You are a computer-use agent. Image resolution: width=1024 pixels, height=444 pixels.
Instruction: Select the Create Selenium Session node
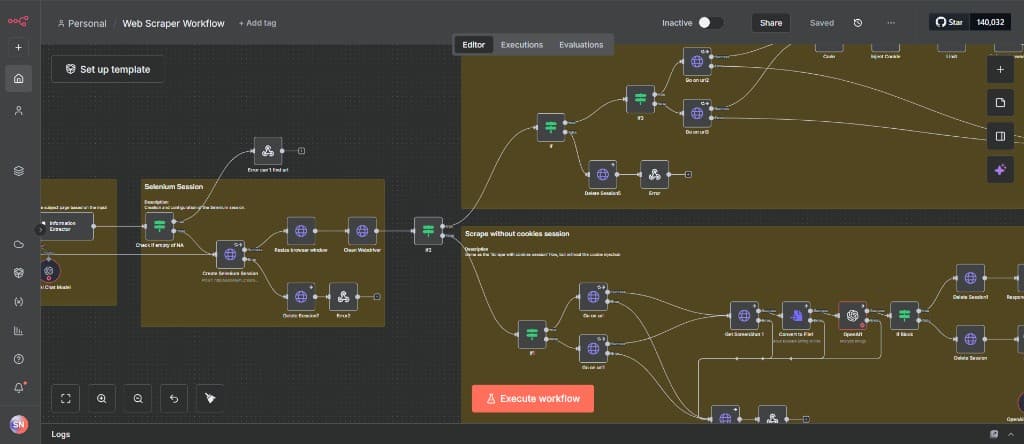click(231, 254)
